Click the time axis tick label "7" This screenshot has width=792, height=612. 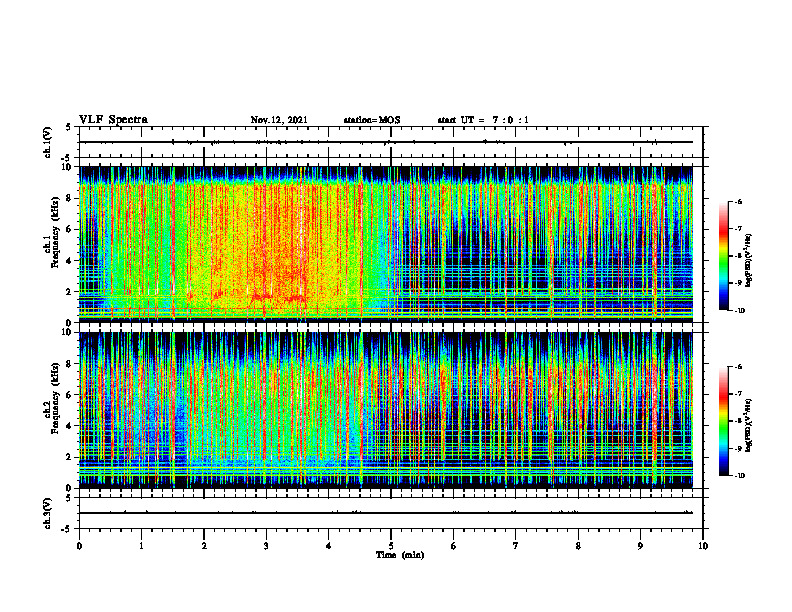pyautogui.click(x=516, y=546)
